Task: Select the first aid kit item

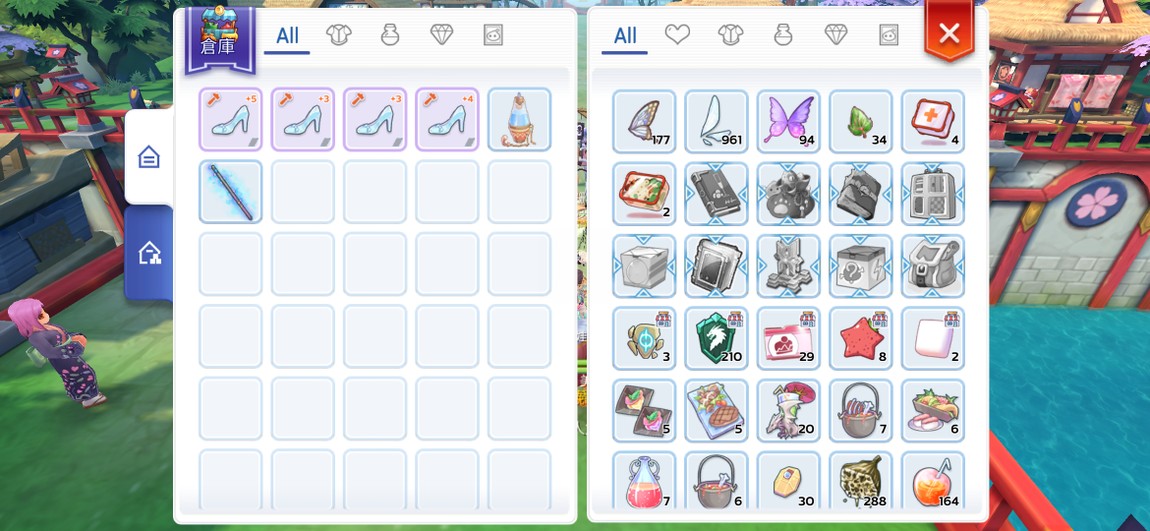Action: (933, 122)
